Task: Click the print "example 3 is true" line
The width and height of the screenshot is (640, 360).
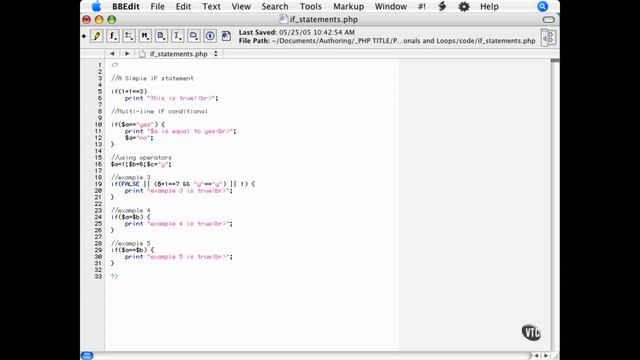Action: (178, 191)
